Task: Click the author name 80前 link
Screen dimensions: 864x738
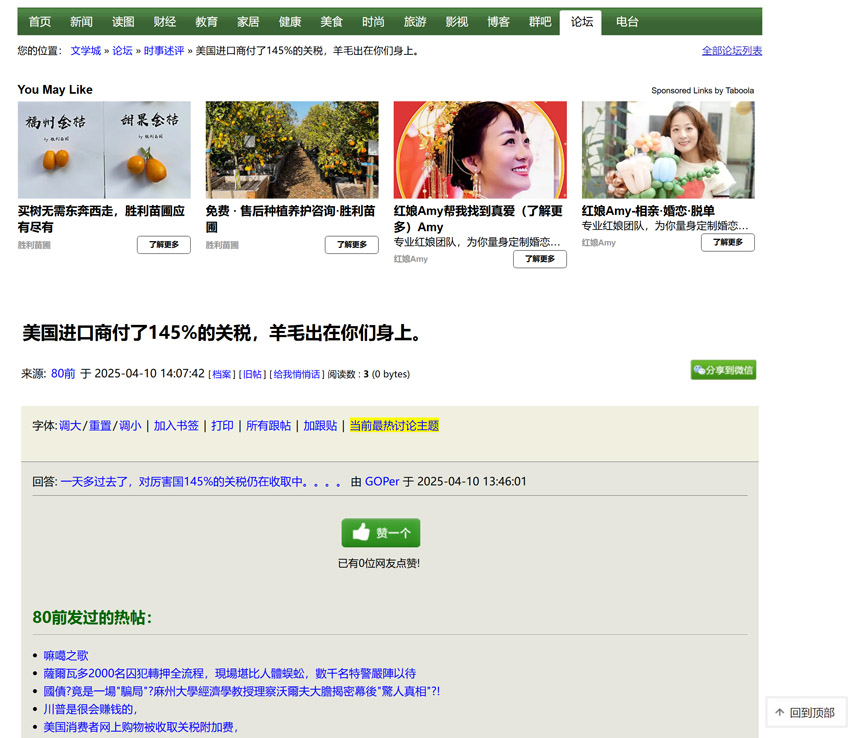Action: click(63, 374)
